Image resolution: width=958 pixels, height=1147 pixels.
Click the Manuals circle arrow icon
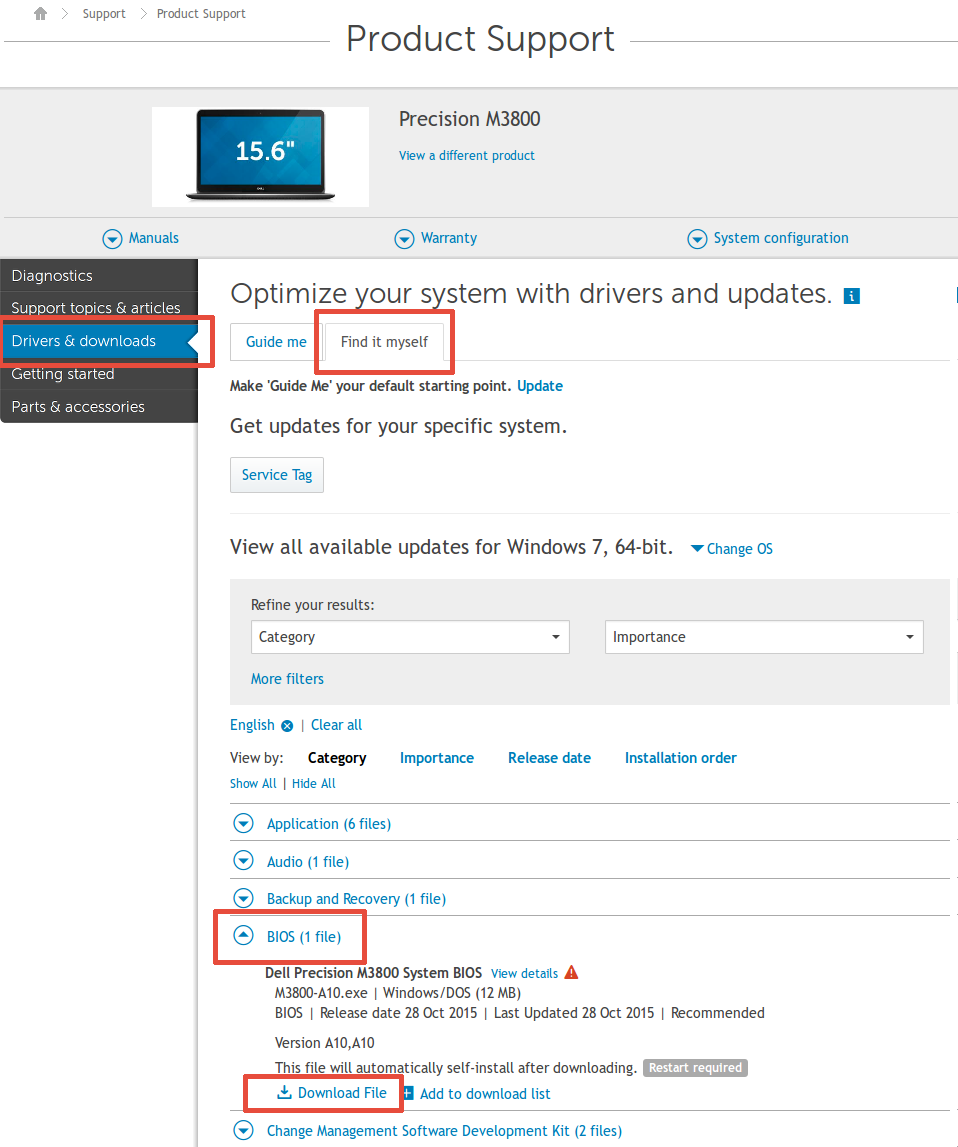point(112,238)
